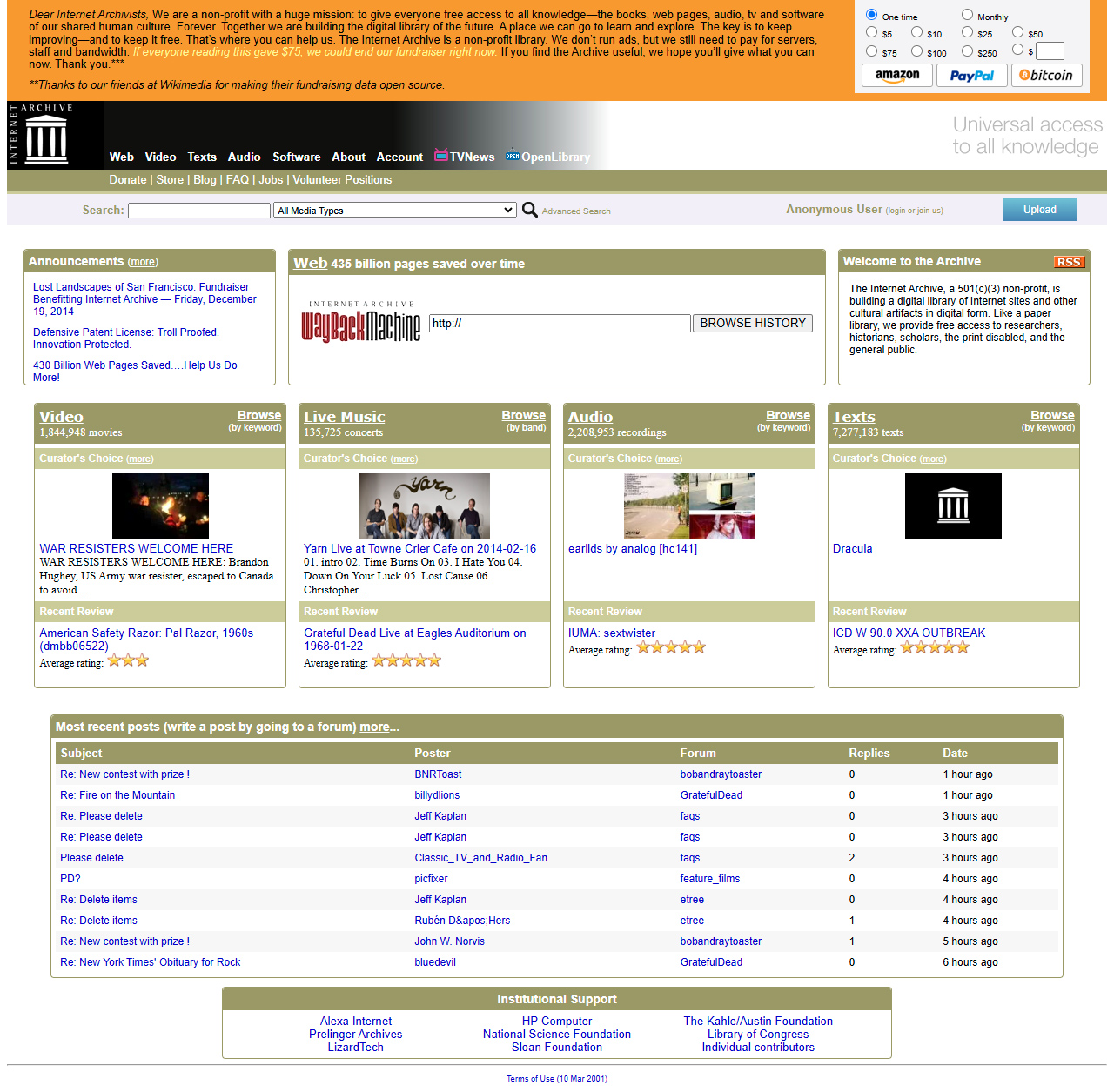
Task: Open the About navigation tab
Action: click(348, 157)
